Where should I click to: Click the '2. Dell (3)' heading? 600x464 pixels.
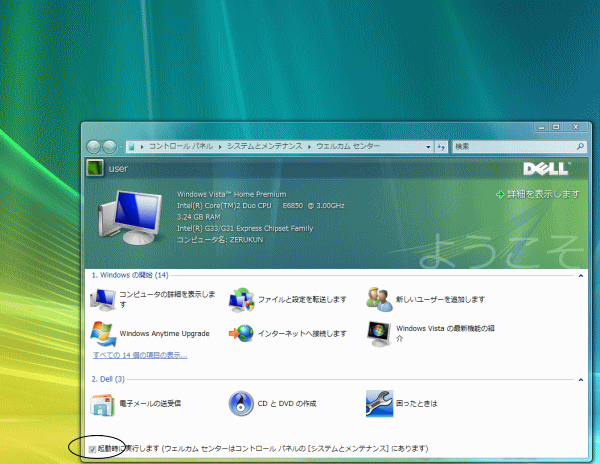pos(108,379)
